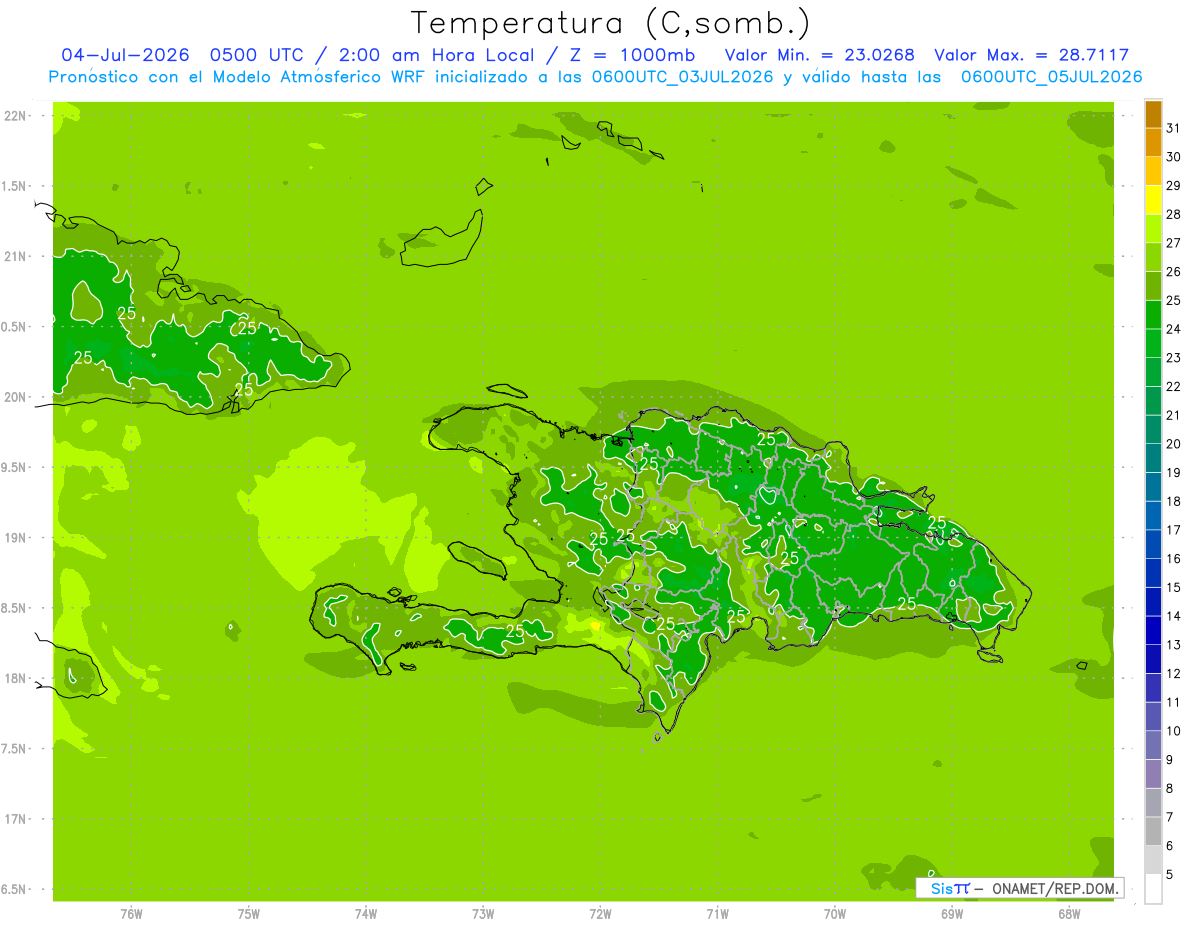Image resolution: width=1200 pixels, height=927 pixels.
Task: Click the "72W" longitude label
Action: coord(600,914)
